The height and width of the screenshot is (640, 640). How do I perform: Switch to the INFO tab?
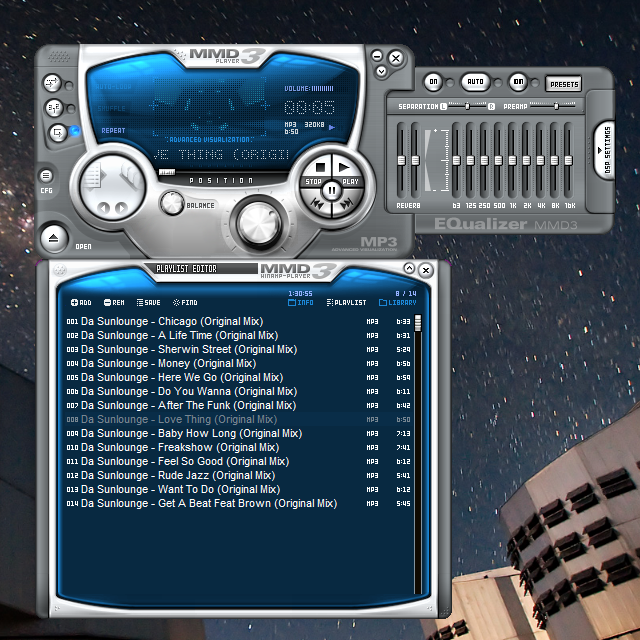click(301, 302)
